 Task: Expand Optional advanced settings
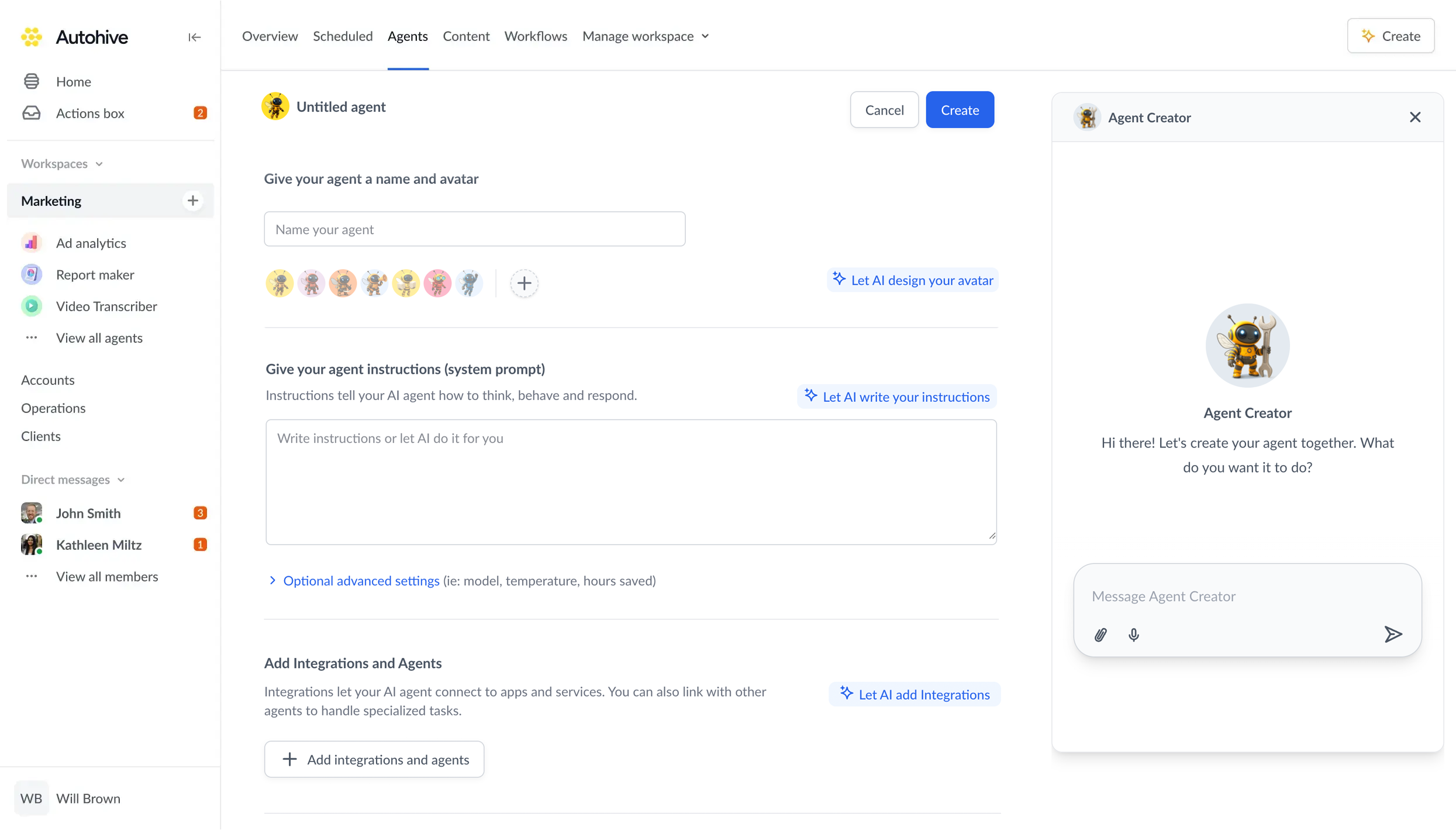click(x=361, y=580)
